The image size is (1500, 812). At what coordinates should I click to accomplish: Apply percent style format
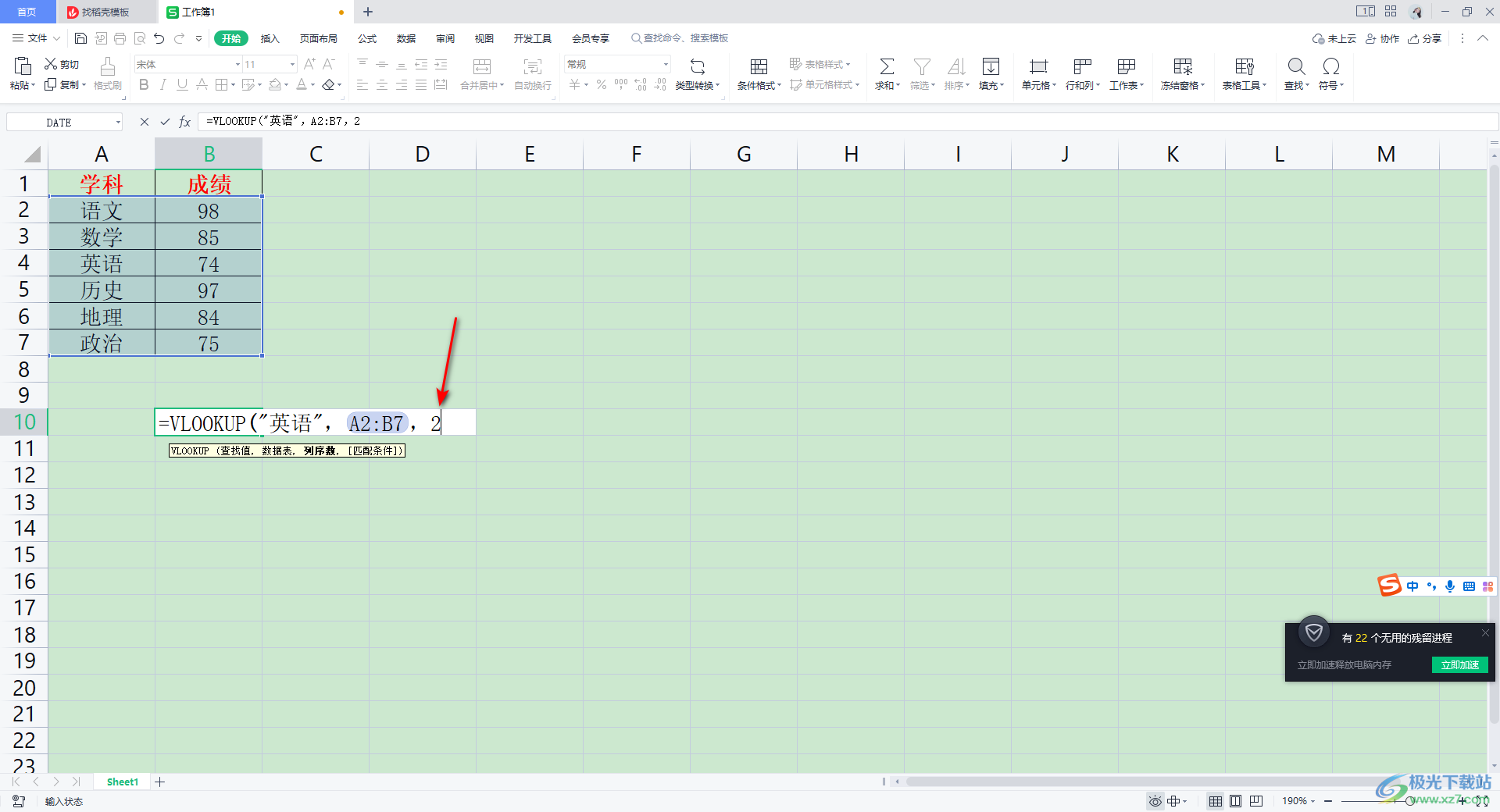(x=602, y=84)
